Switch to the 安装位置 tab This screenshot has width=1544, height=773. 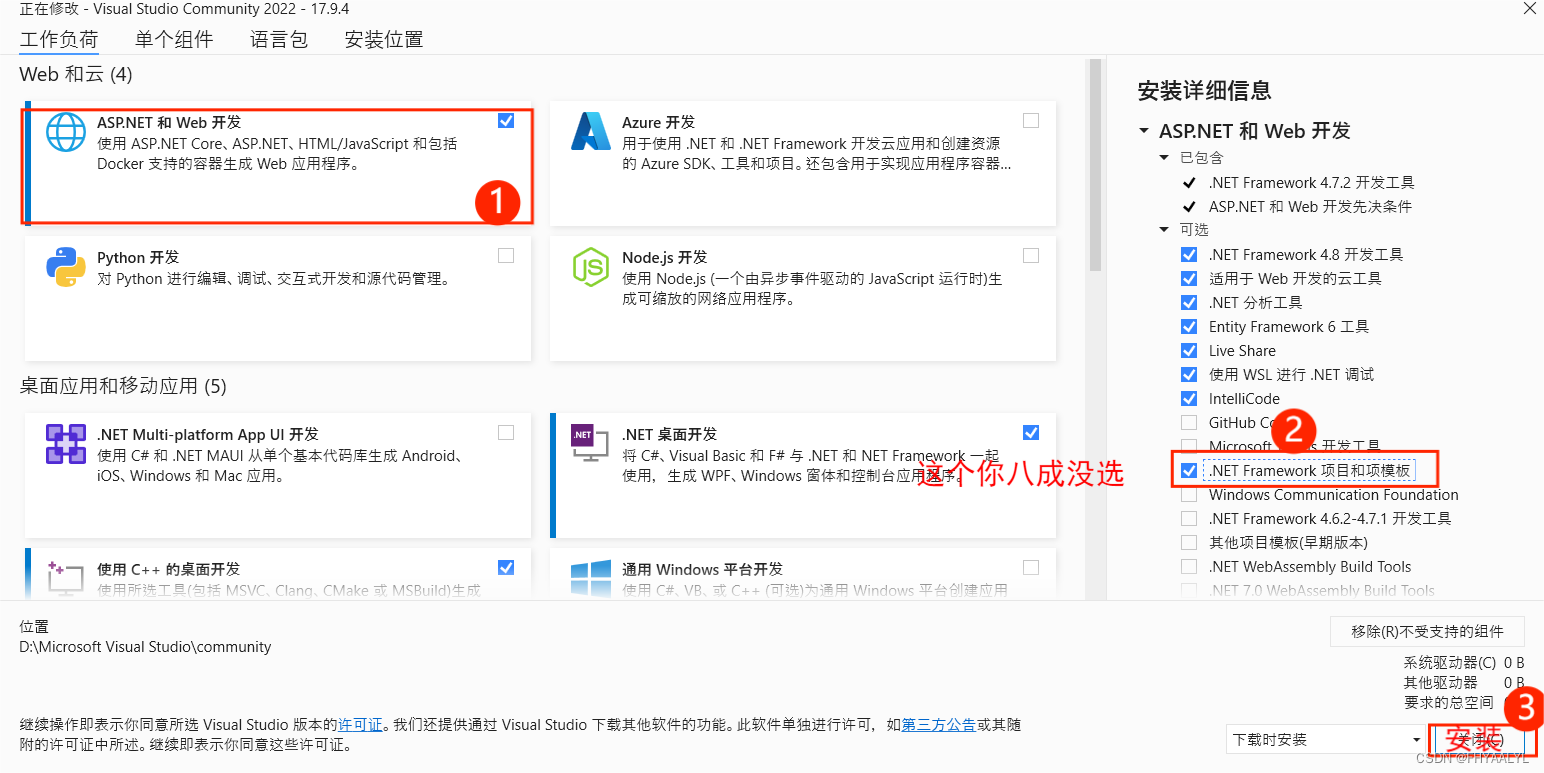tap(384, 40)
